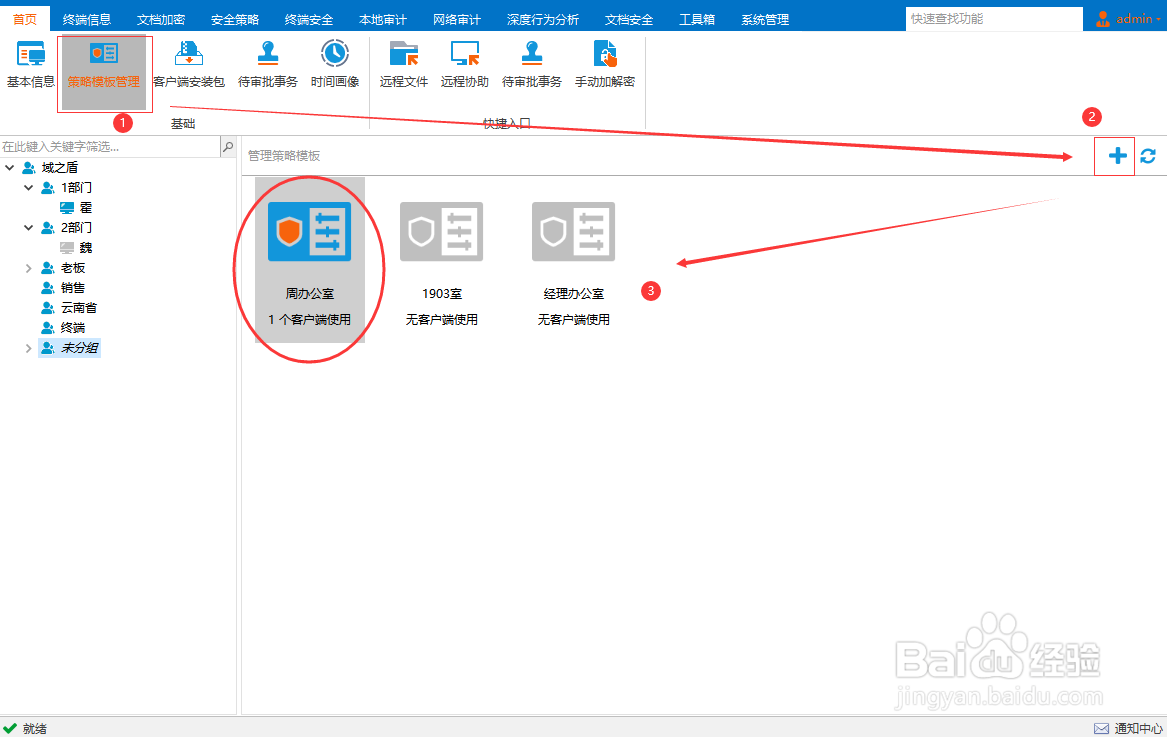Select 策略模板管理 in the ribbon
The width and height of the screenshot is (1167, 737).
(104, 73)
